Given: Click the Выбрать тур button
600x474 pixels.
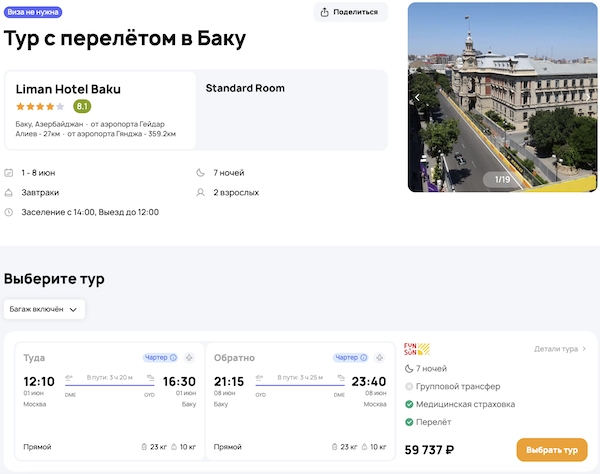Looking at the screenshot, I should point(551,450).
